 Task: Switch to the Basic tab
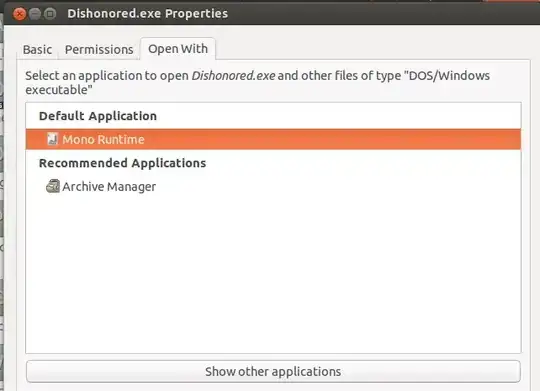click(x=37, y=50)
